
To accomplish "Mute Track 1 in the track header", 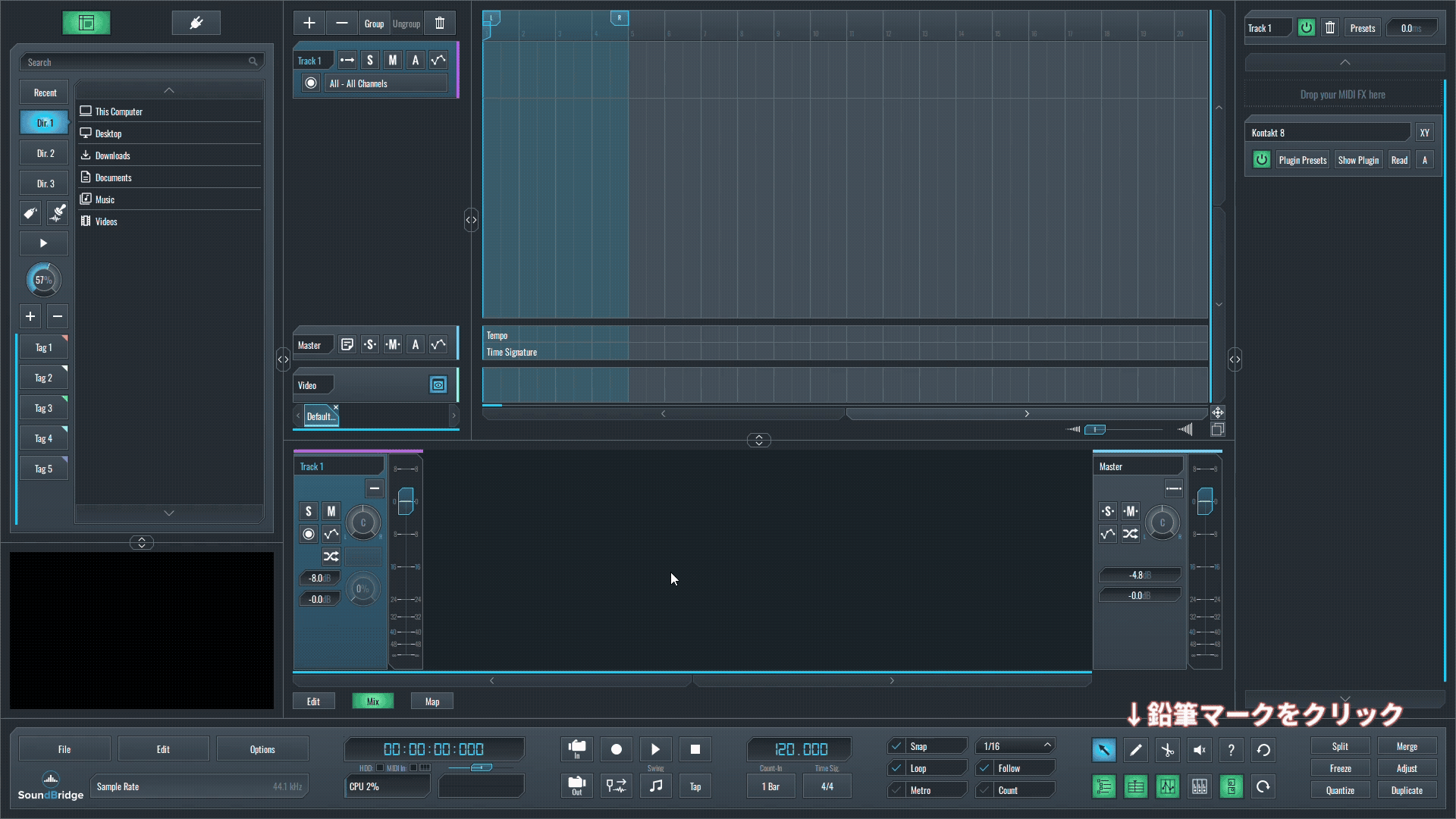I will [x=393, y=61].
